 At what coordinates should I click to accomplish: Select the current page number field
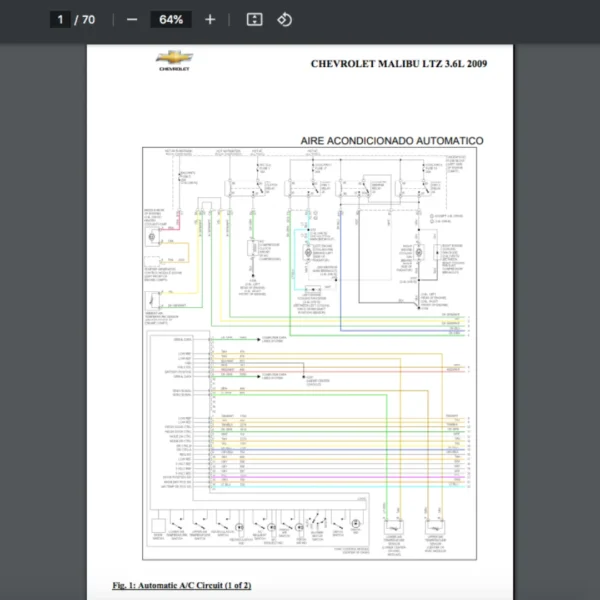(60, 19)
